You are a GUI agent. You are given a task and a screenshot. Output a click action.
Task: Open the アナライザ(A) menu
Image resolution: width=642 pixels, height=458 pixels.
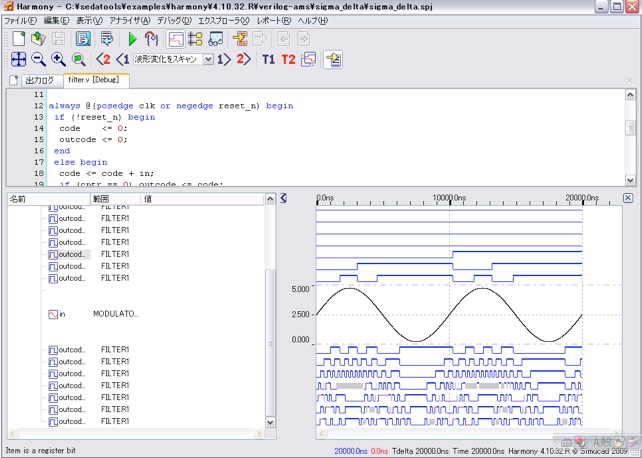[x=129, y=20]
